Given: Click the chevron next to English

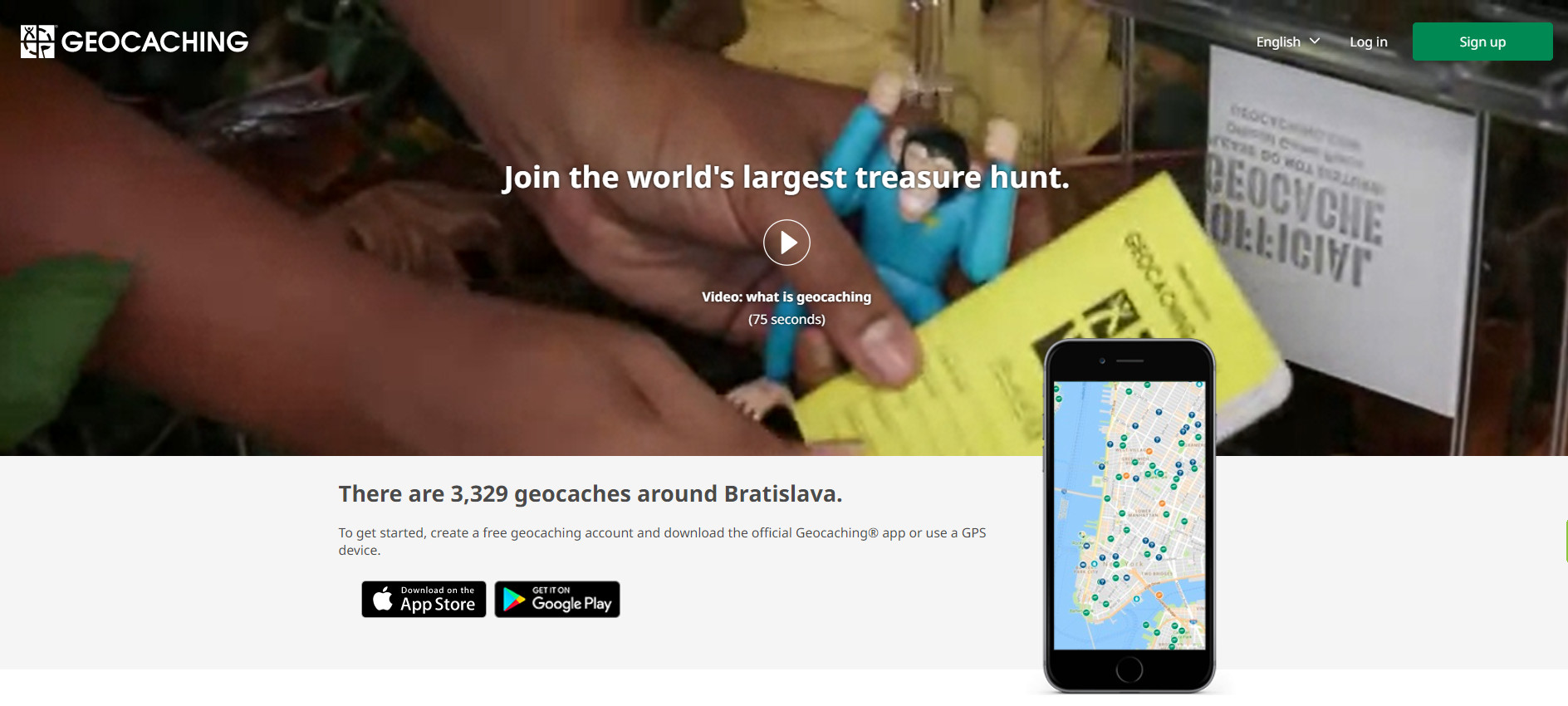Looking at the screenshot, I should (x=1315, y=41).
